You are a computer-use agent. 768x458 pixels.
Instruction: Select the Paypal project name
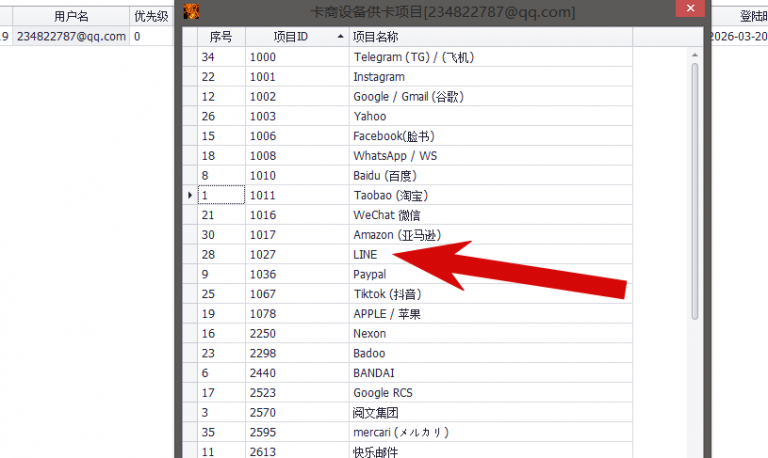click(369, 274)
